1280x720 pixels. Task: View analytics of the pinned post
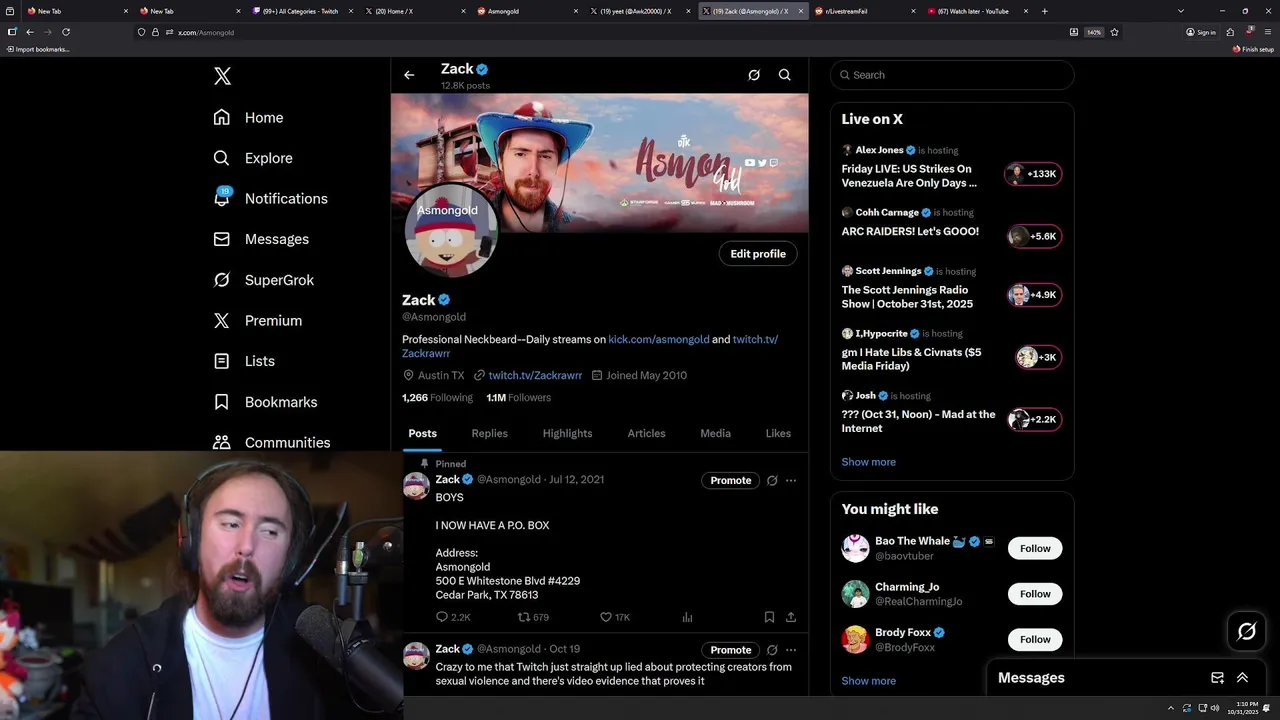687,618
